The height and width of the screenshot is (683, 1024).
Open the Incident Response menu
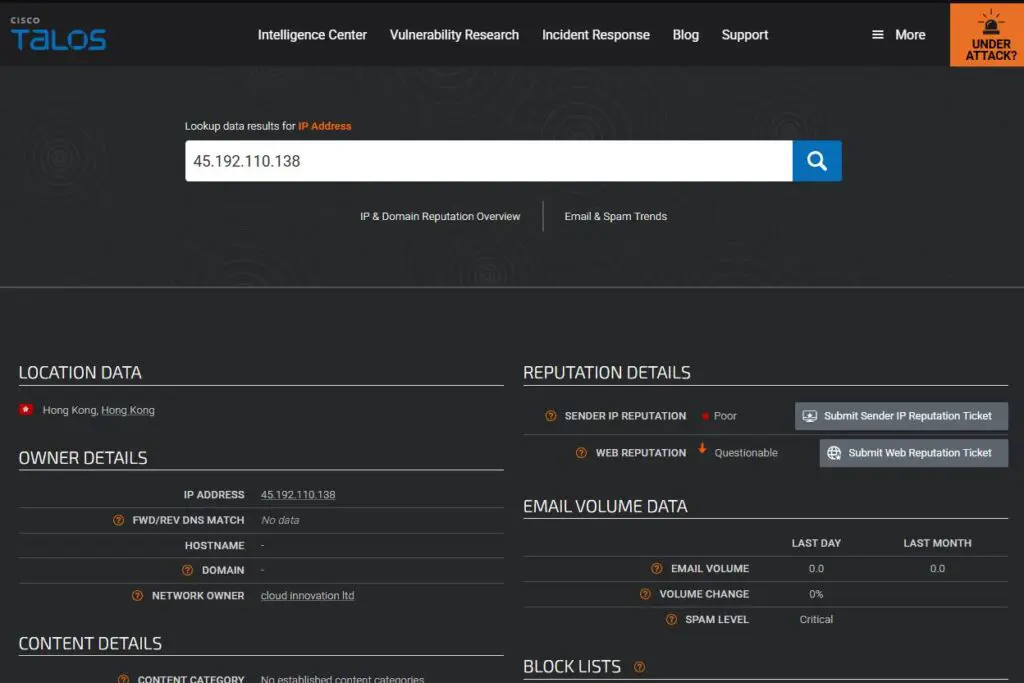click(596, 35)
